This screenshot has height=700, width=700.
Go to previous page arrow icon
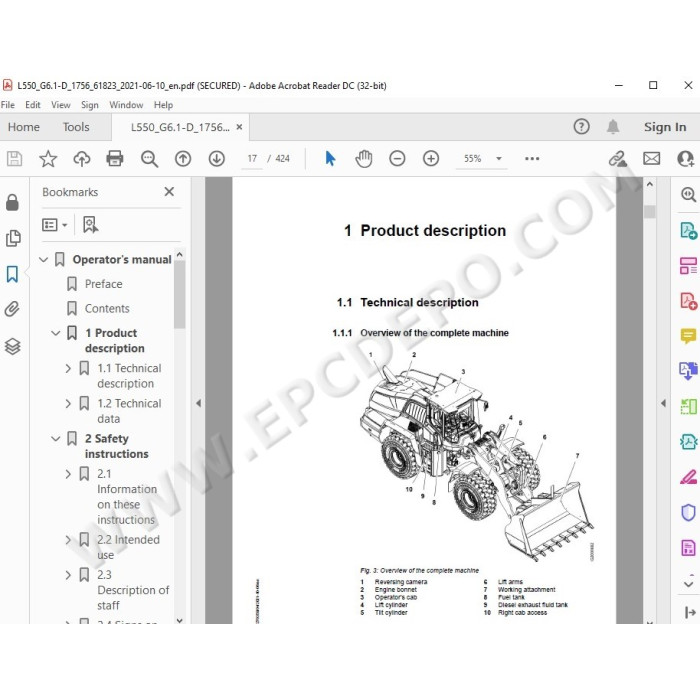[x=183, y=158]
